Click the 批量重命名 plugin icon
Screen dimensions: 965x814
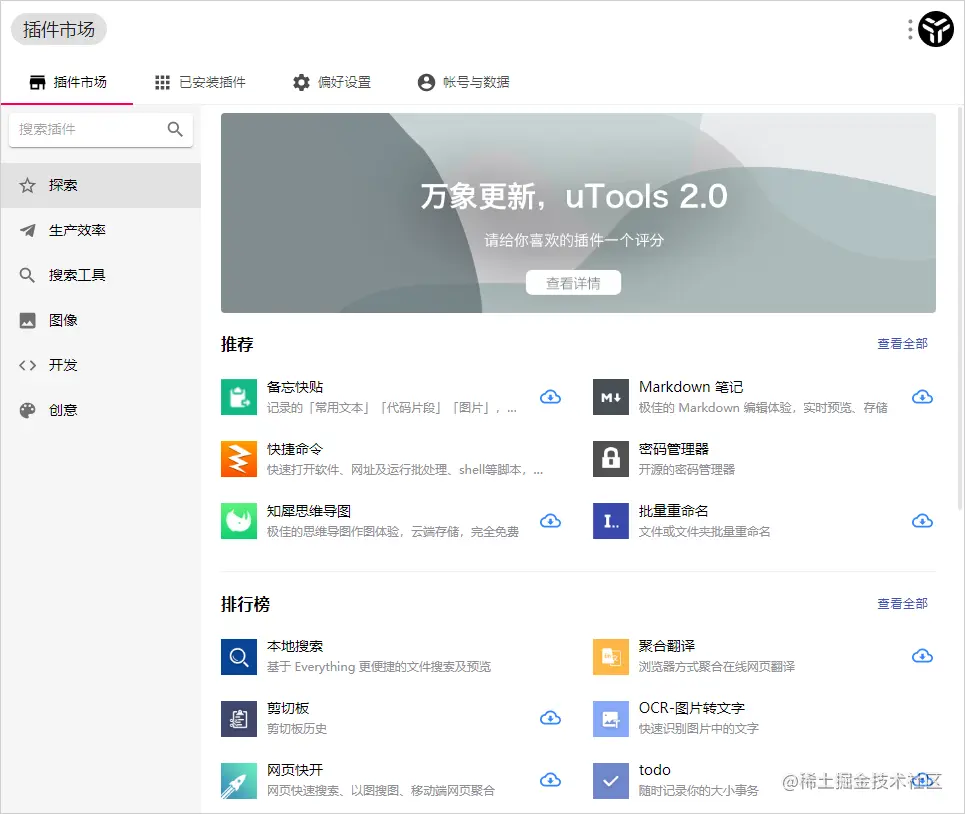pos(611,521)
